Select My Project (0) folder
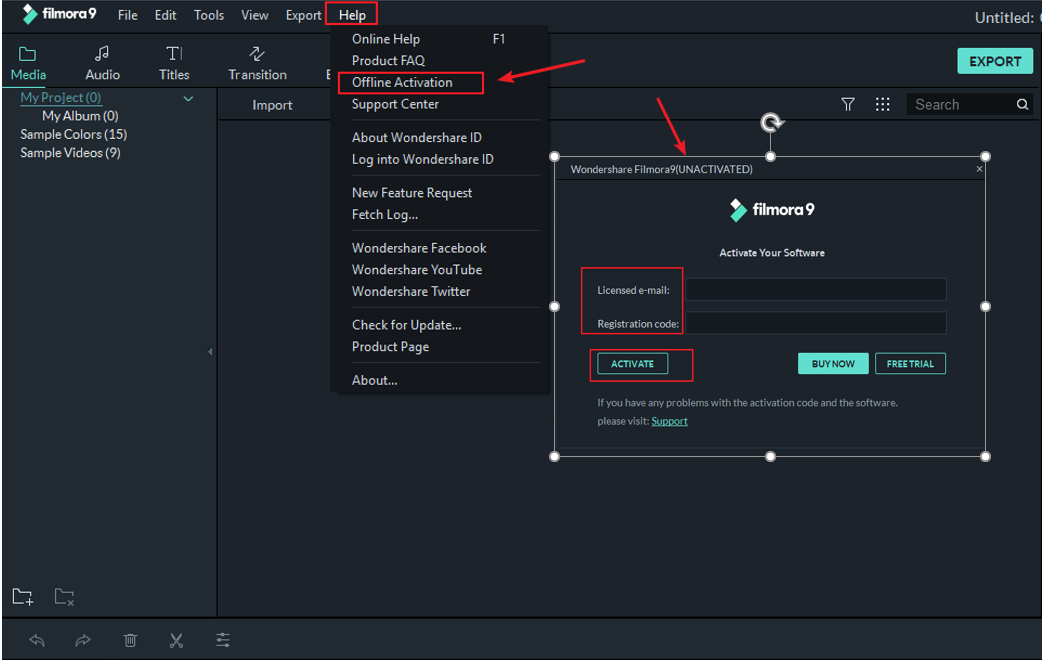The height and width of the screenshot is (660, 1042). 60,98
